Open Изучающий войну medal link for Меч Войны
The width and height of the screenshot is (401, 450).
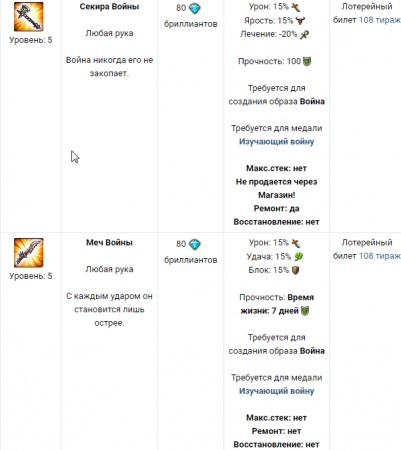pos(277,391)
